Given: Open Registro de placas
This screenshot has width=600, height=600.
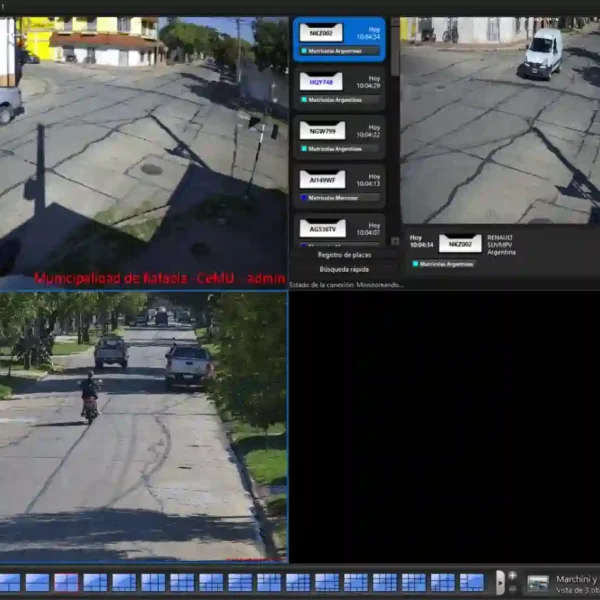Looking at the screenshot, I should click(x=344, y=255).
